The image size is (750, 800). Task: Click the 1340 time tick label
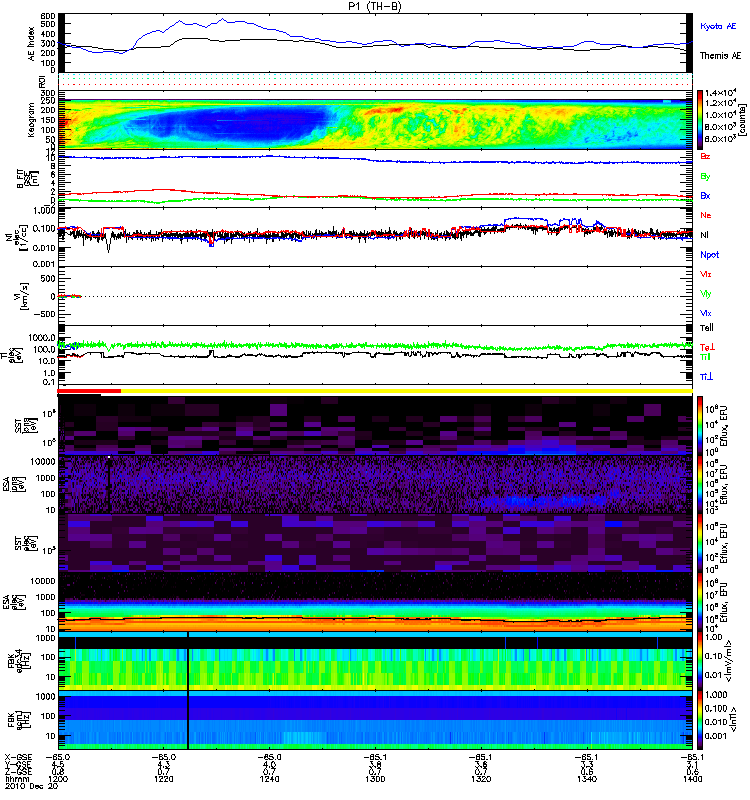click(587, 779)
